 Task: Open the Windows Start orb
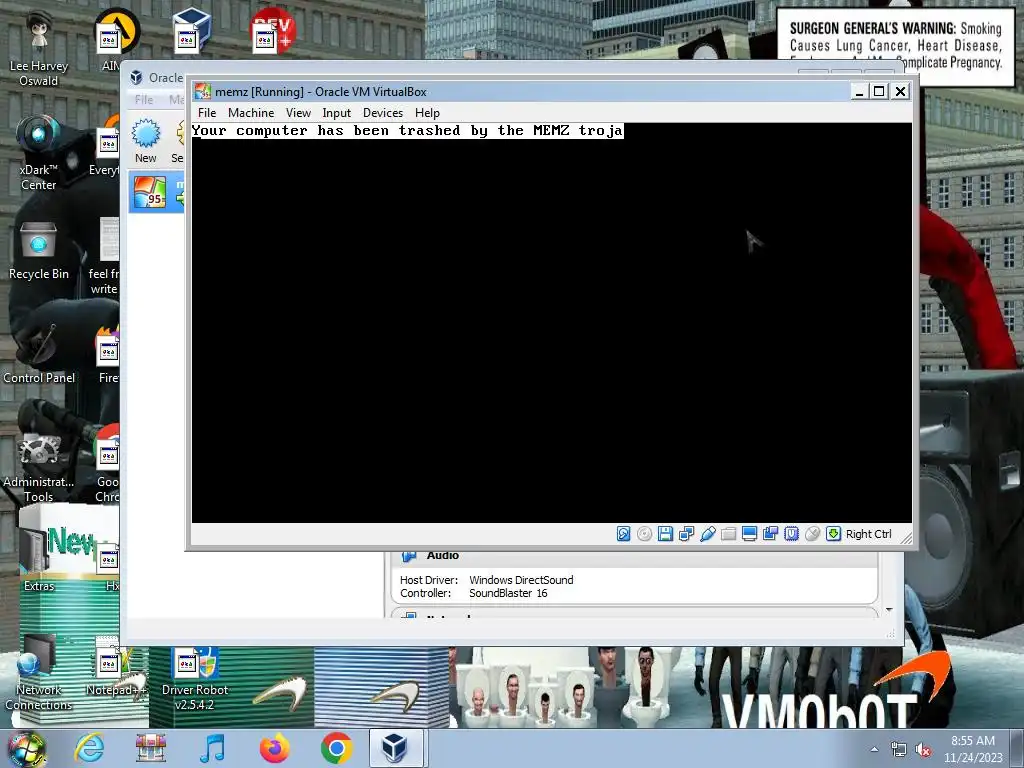(x=26, y=749)
